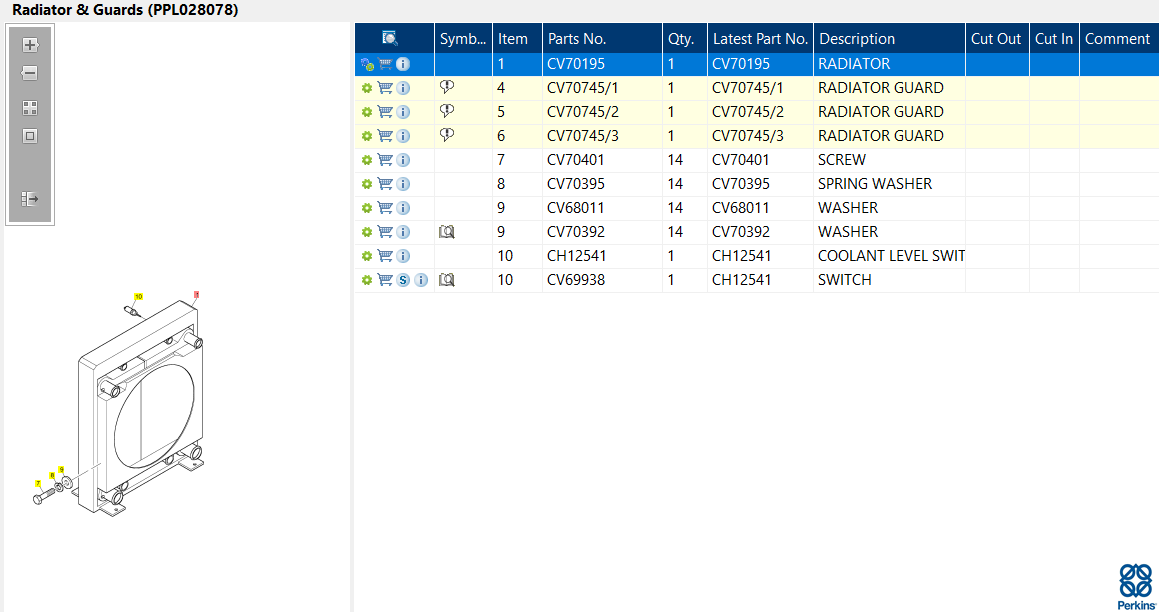This screenshot has width=1159, height=612.
Task: Click Radiator & Guards (PPL028078) title
Action: point(125,10)
